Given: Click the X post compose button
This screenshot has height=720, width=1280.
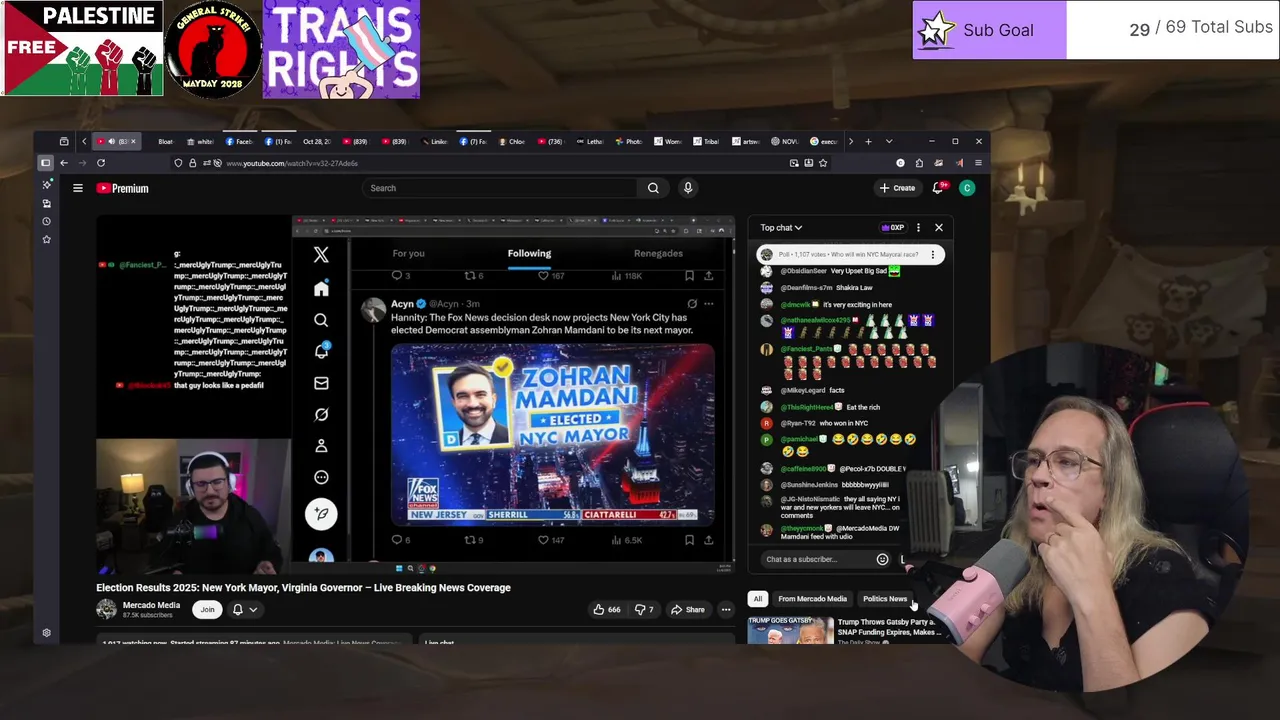Looking at the screenshot, I should point(321,513).
